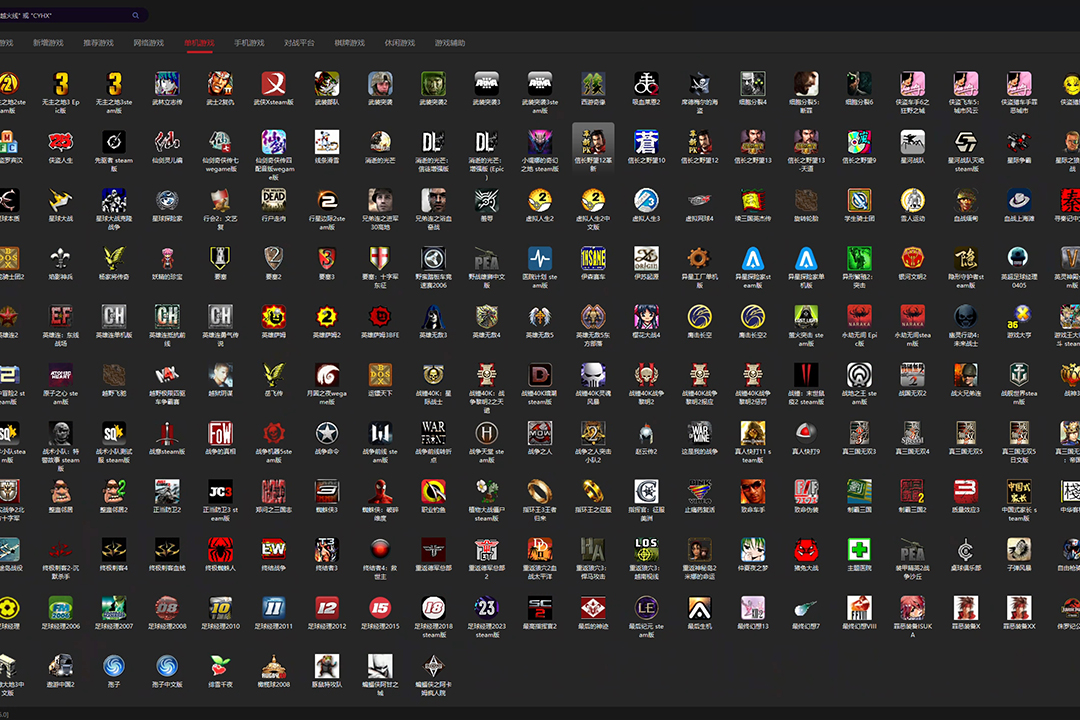Click the search magnifier icon
Image resolution: width=1080 pixels, height=720 pixels.
click(x=136, y=15)
